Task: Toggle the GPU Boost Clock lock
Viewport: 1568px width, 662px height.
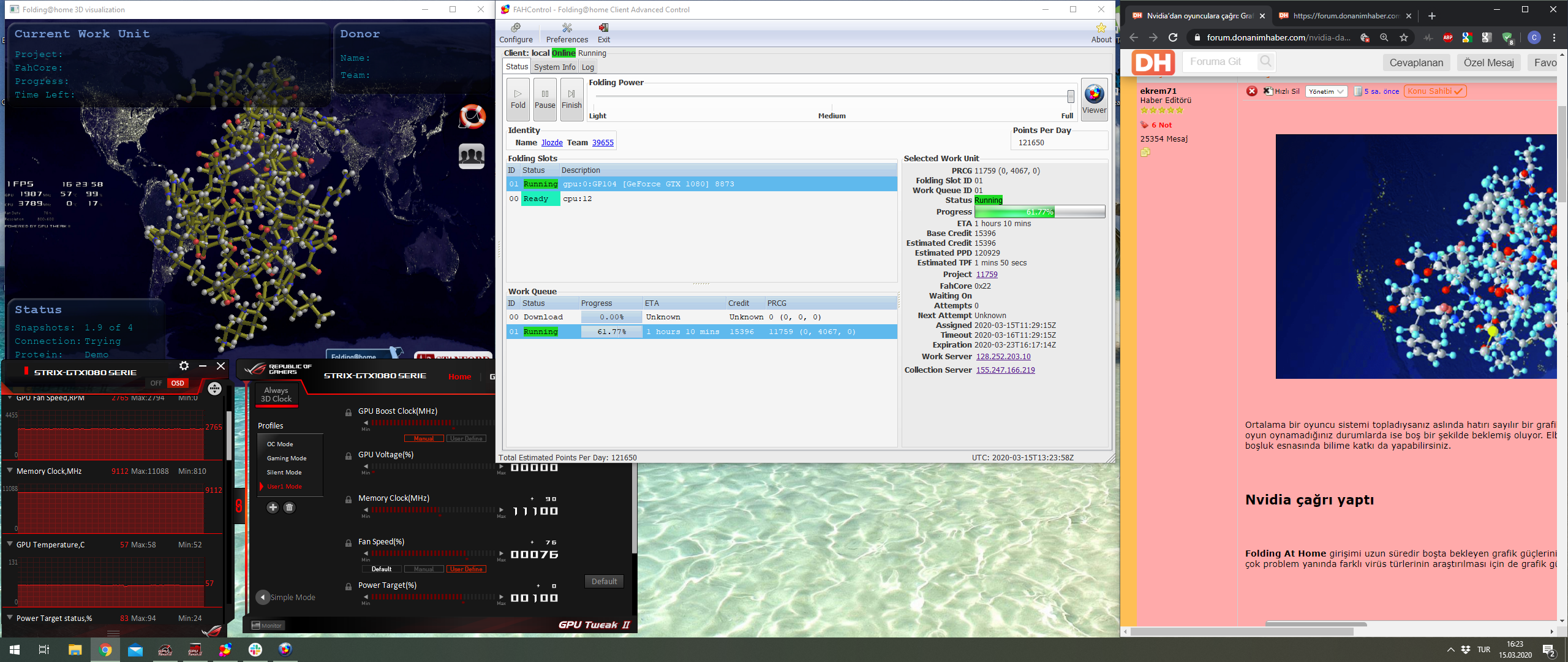Action: click(x=349, y=412)
